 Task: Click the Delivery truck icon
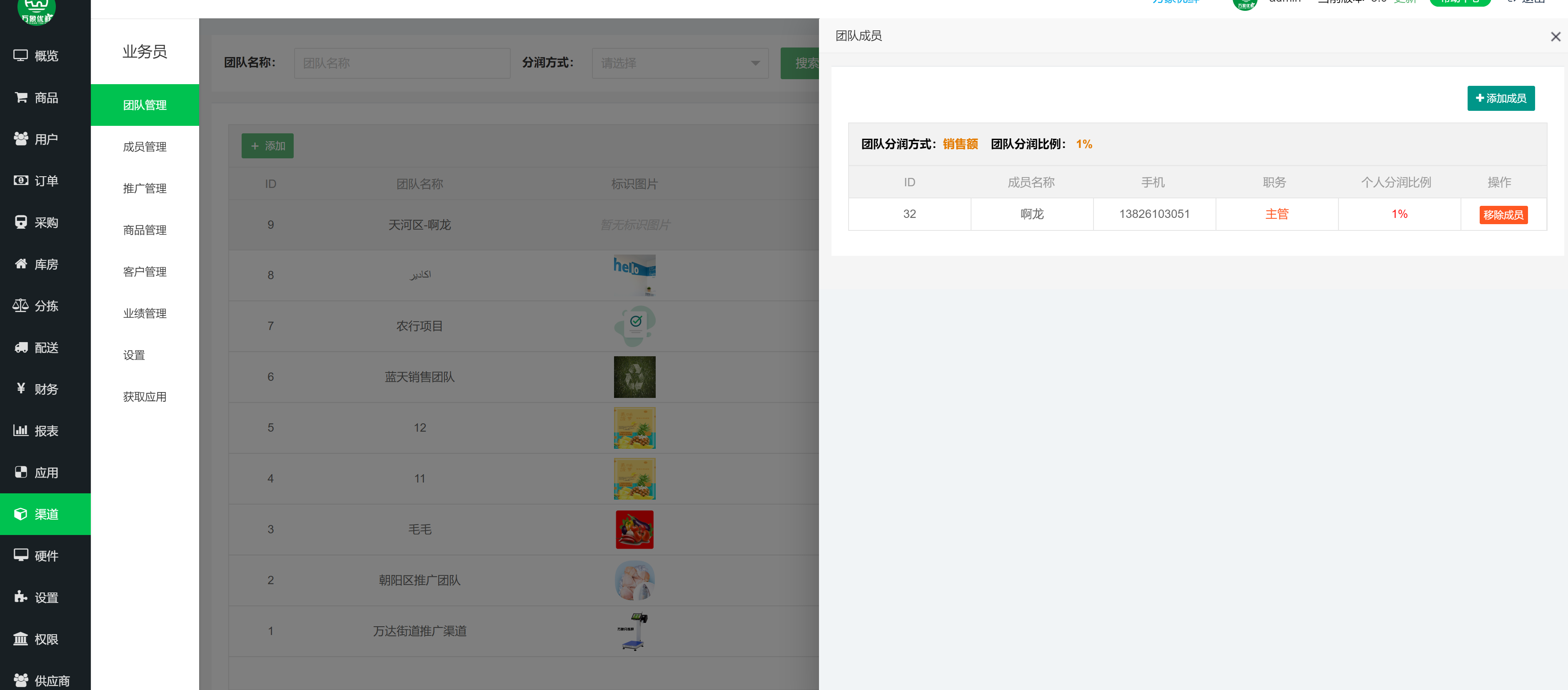pyautogui.click(x=21, y=347)
